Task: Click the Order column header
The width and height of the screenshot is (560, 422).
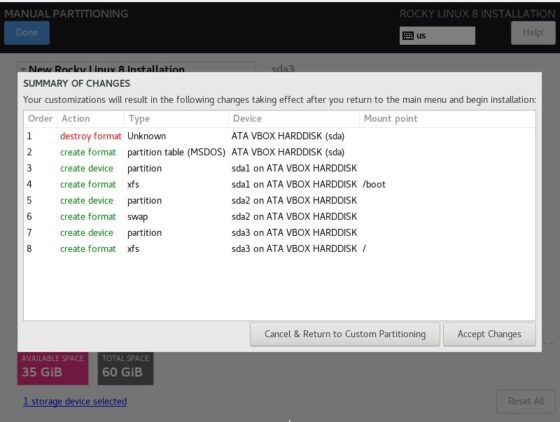Action: 40,119
